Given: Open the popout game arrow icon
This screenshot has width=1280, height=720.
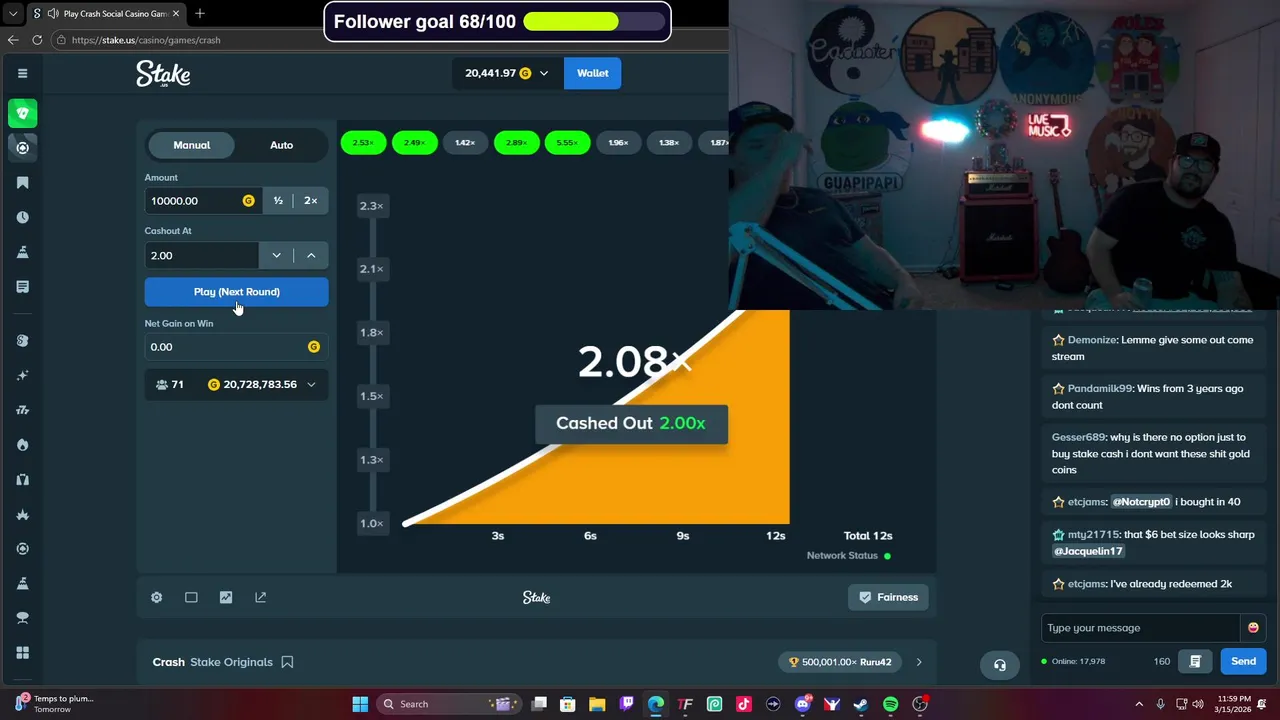Looking at the screenshot, I should point(261,597).
